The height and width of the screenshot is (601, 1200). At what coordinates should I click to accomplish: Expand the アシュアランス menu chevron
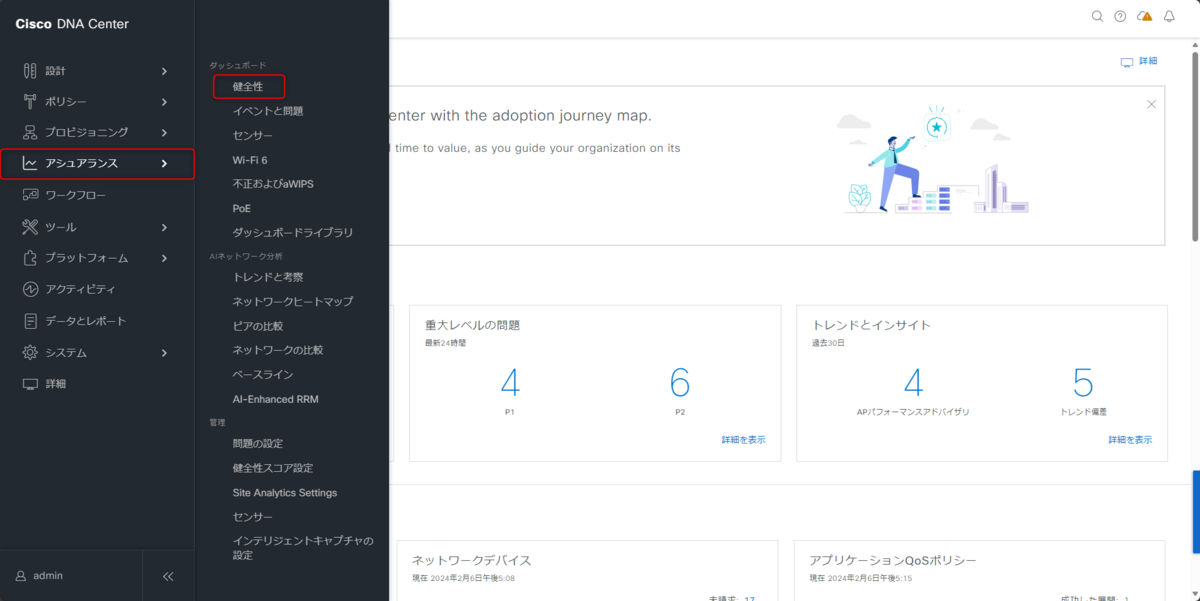coord(165,163)
